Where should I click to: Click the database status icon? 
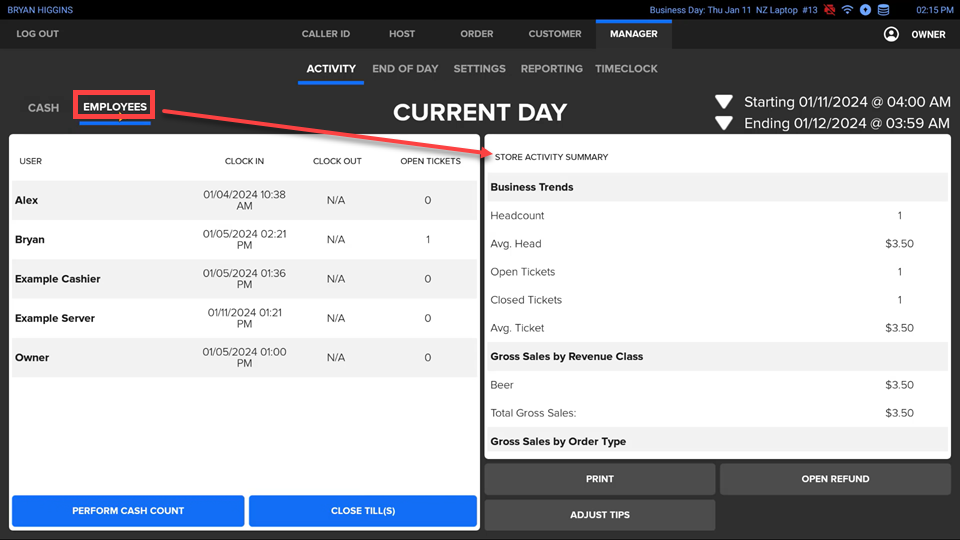pyautogui.click(x=883, y=10)
